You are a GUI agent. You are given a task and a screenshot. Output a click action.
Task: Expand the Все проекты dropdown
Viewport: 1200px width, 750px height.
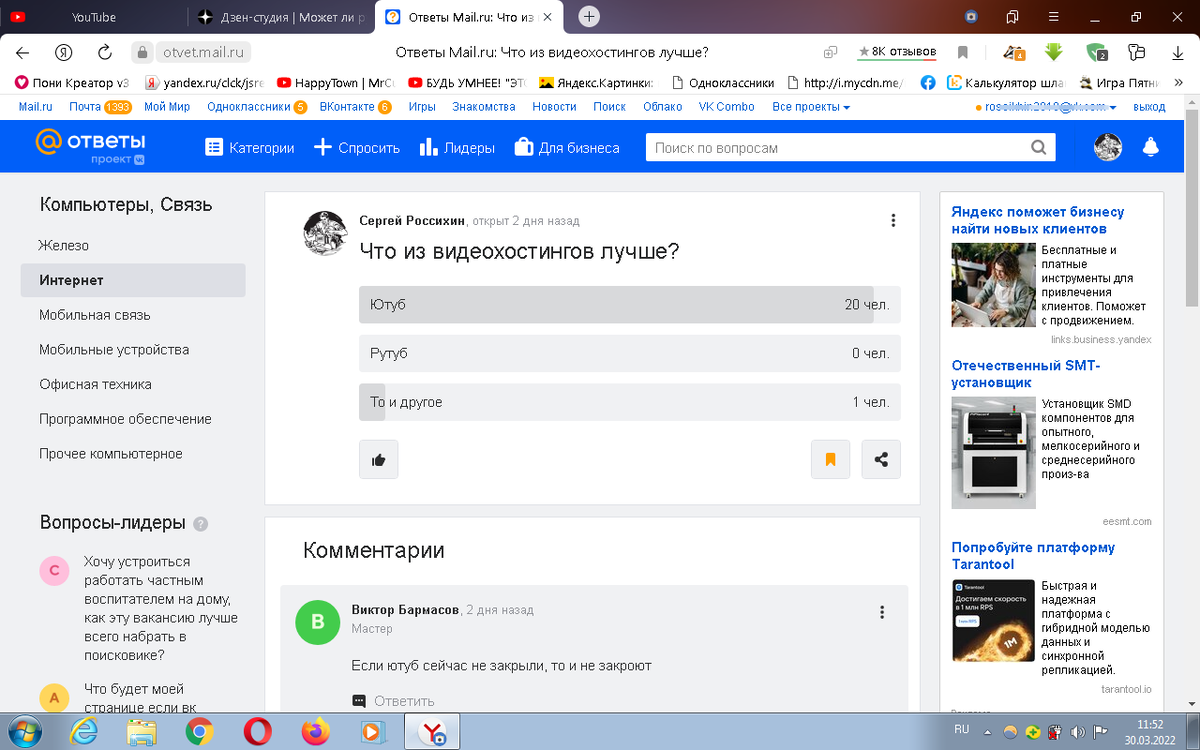(x=811, y=107)
